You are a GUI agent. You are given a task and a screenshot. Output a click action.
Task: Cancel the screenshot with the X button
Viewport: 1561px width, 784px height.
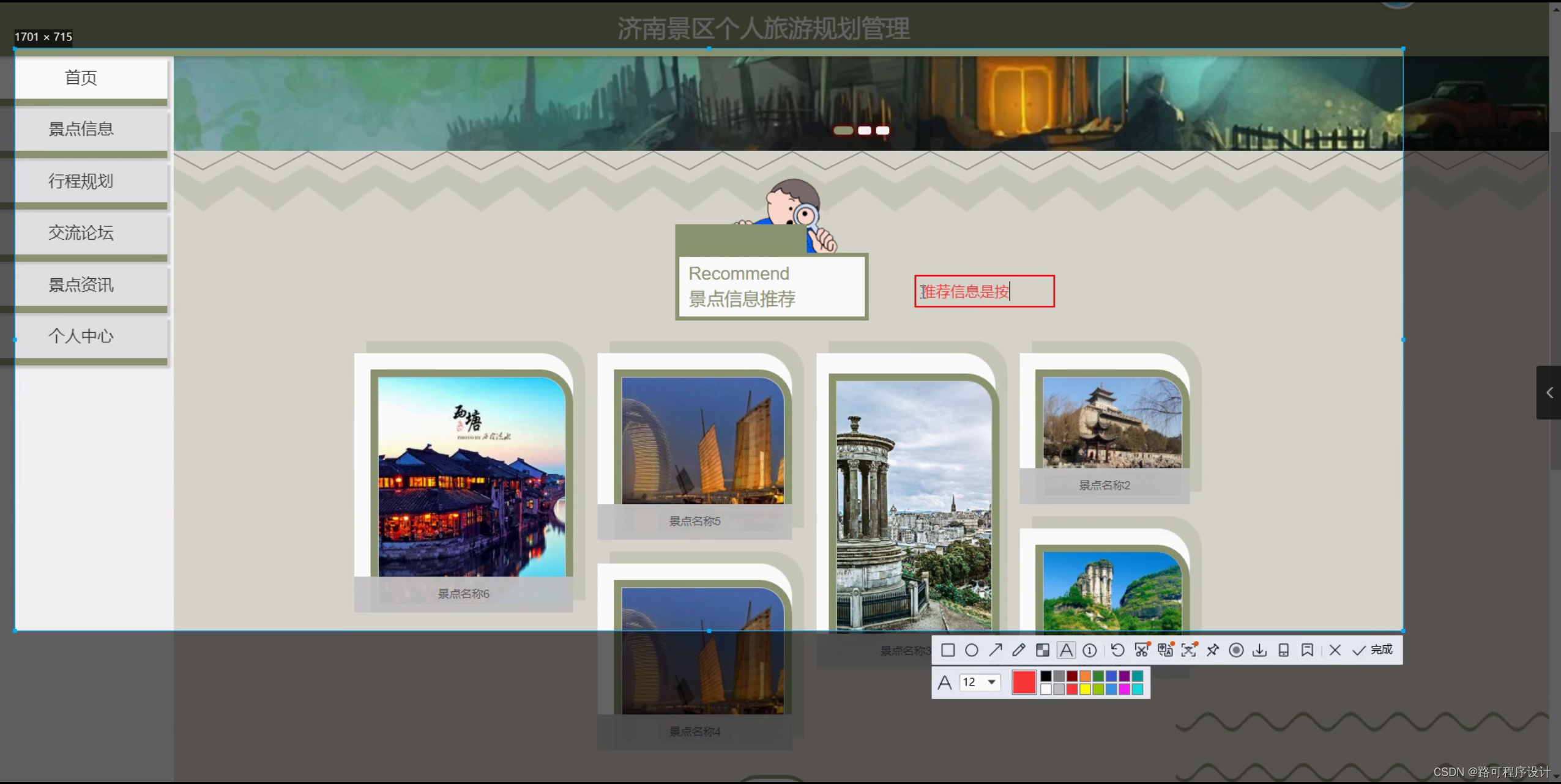(x=1335, y=650)
